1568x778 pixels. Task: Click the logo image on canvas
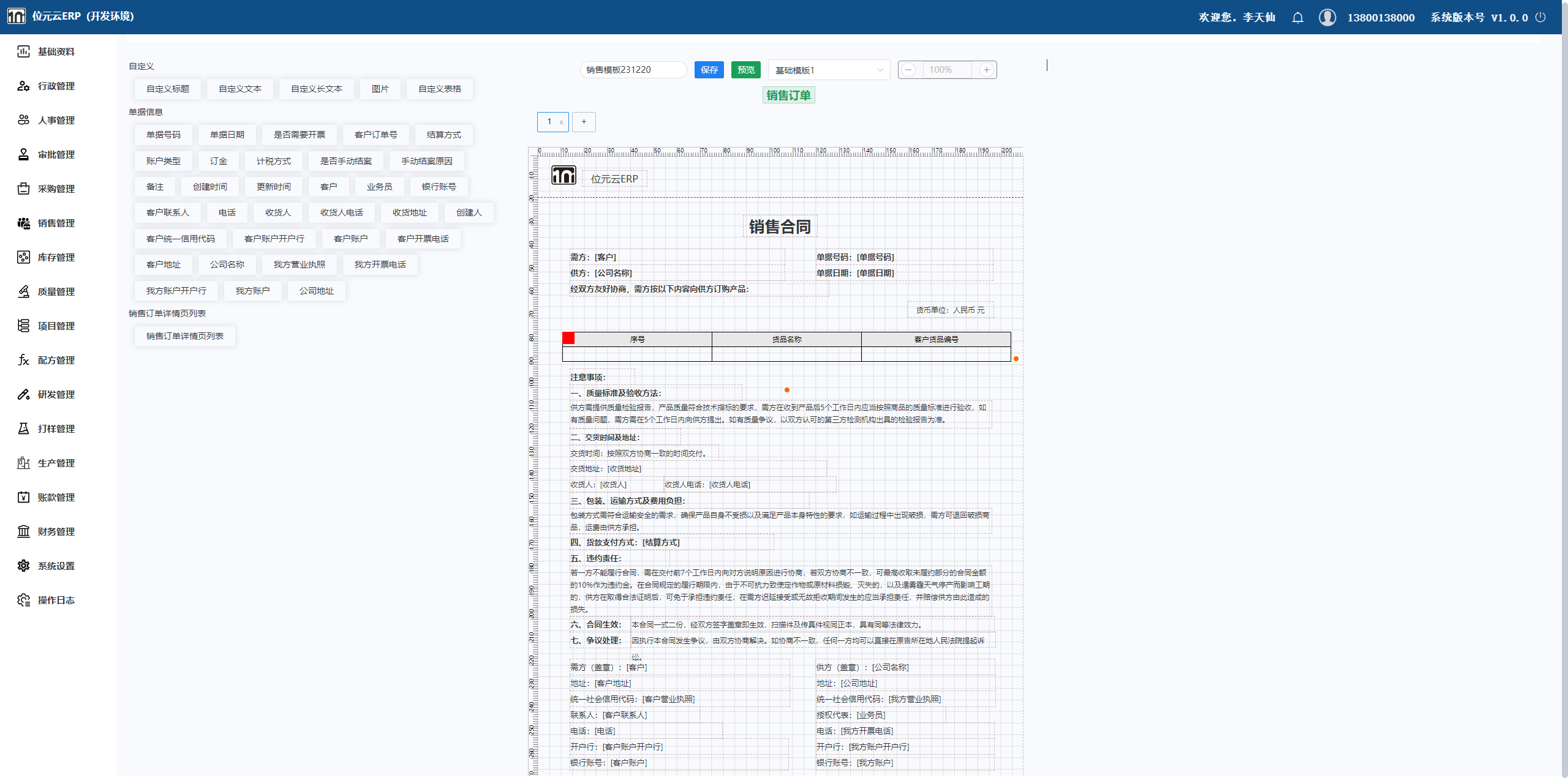563,175
